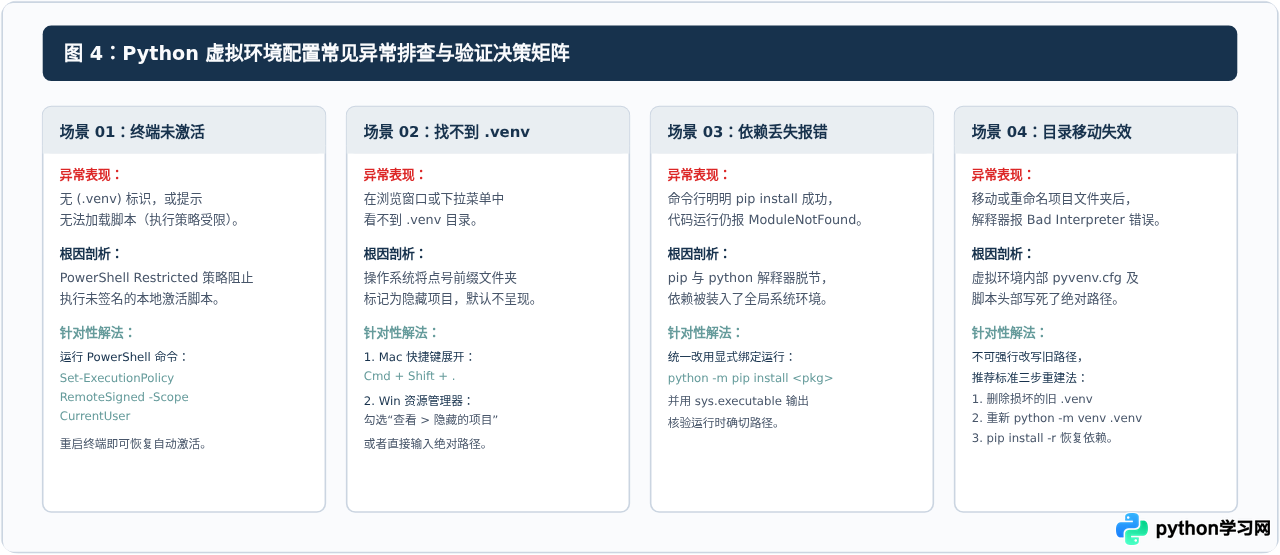Click '执行未签名的本地激活脚本。' line

point(140,298)
